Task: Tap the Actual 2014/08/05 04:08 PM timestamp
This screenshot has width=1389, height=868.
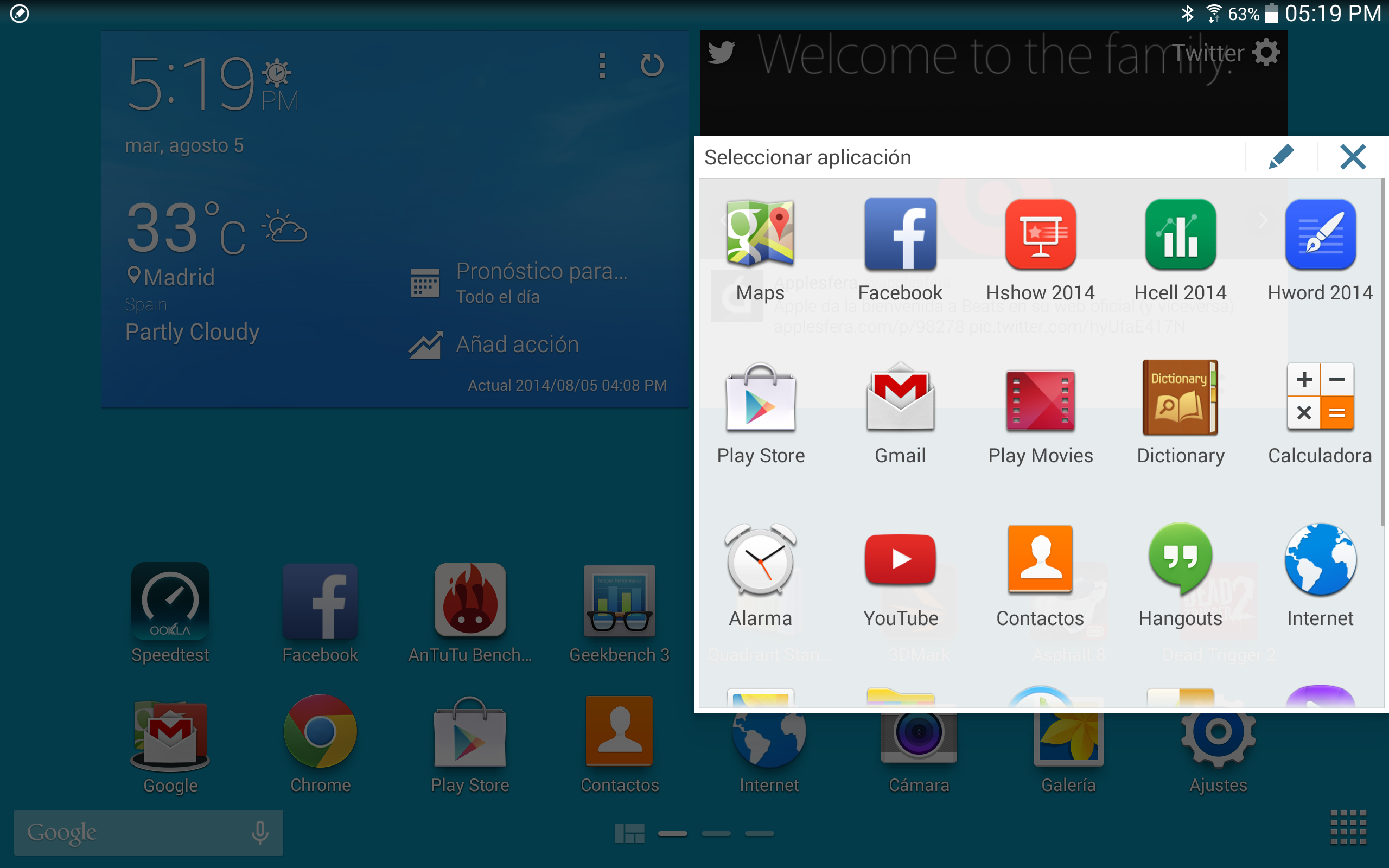Action: click(567, 385)
